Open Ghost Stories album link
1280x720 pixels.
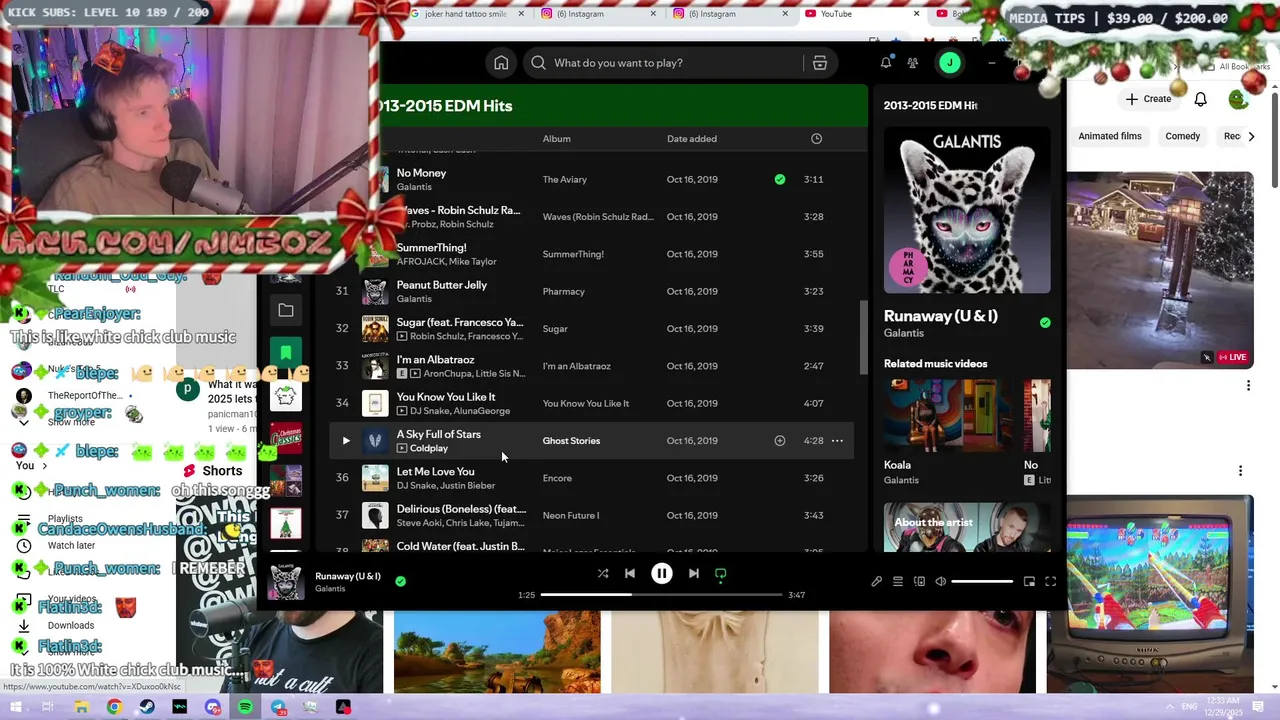tap(571, 441)
